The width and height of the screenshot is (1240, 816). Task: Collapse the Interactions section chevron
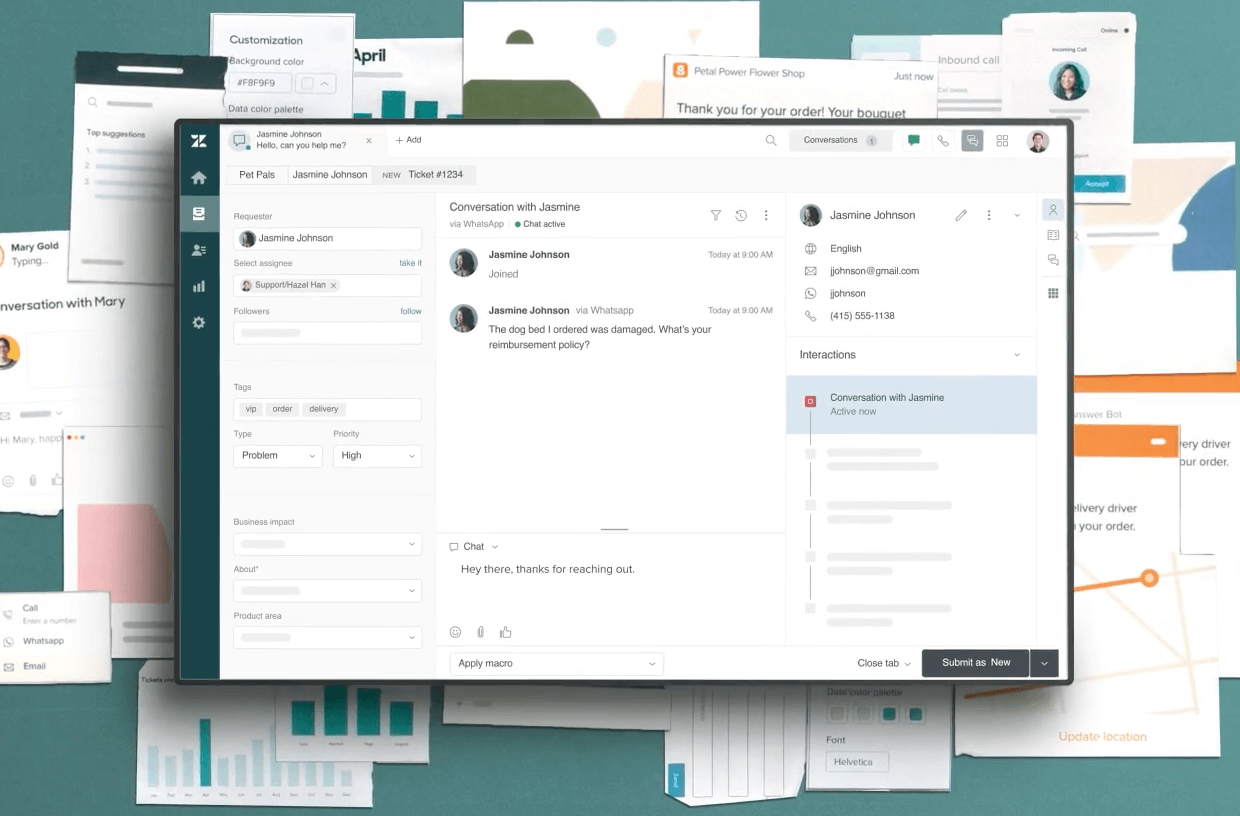point(1017,354)
